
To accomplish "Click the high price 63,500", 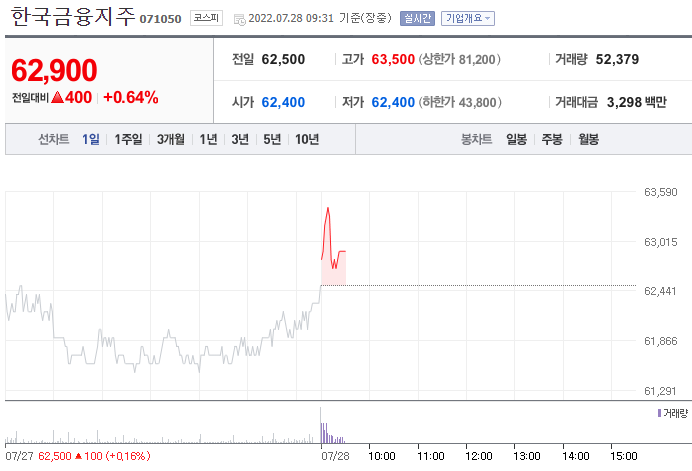I will (x=393, y=59).
